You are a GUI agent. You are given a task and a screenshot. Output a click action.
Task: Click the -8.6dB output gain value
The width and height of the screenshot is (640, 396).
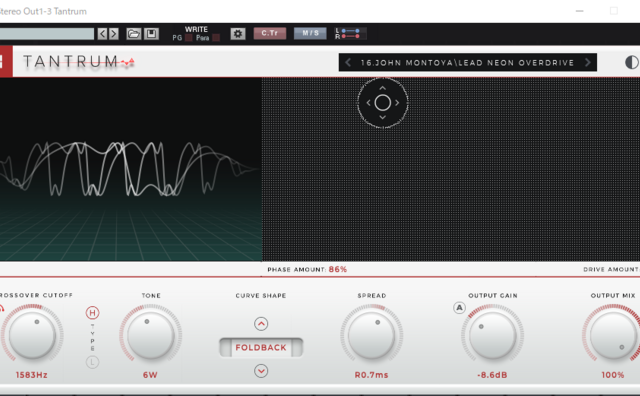tap(492, 375)
